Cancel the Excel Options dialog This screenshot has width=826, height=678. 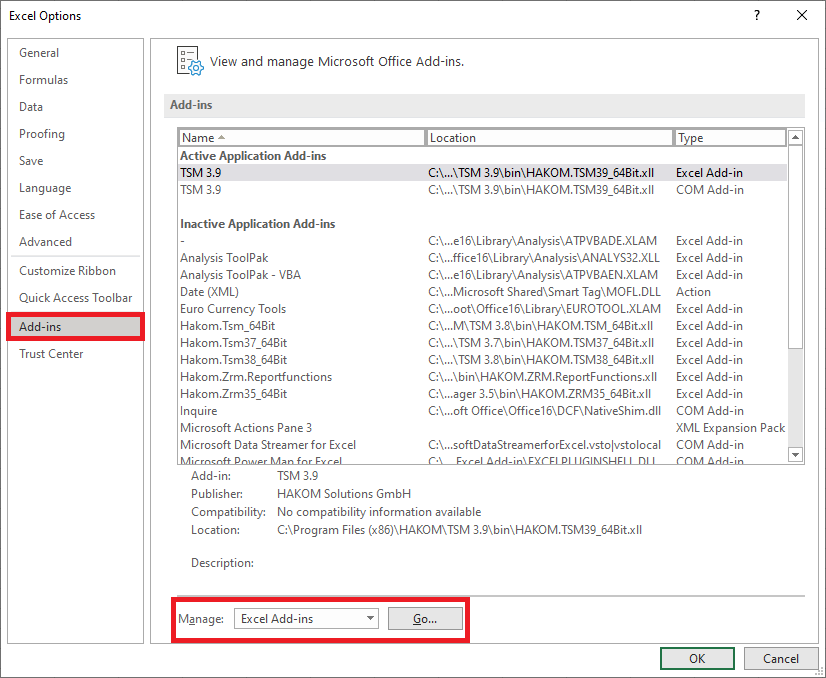pos(781,659)
